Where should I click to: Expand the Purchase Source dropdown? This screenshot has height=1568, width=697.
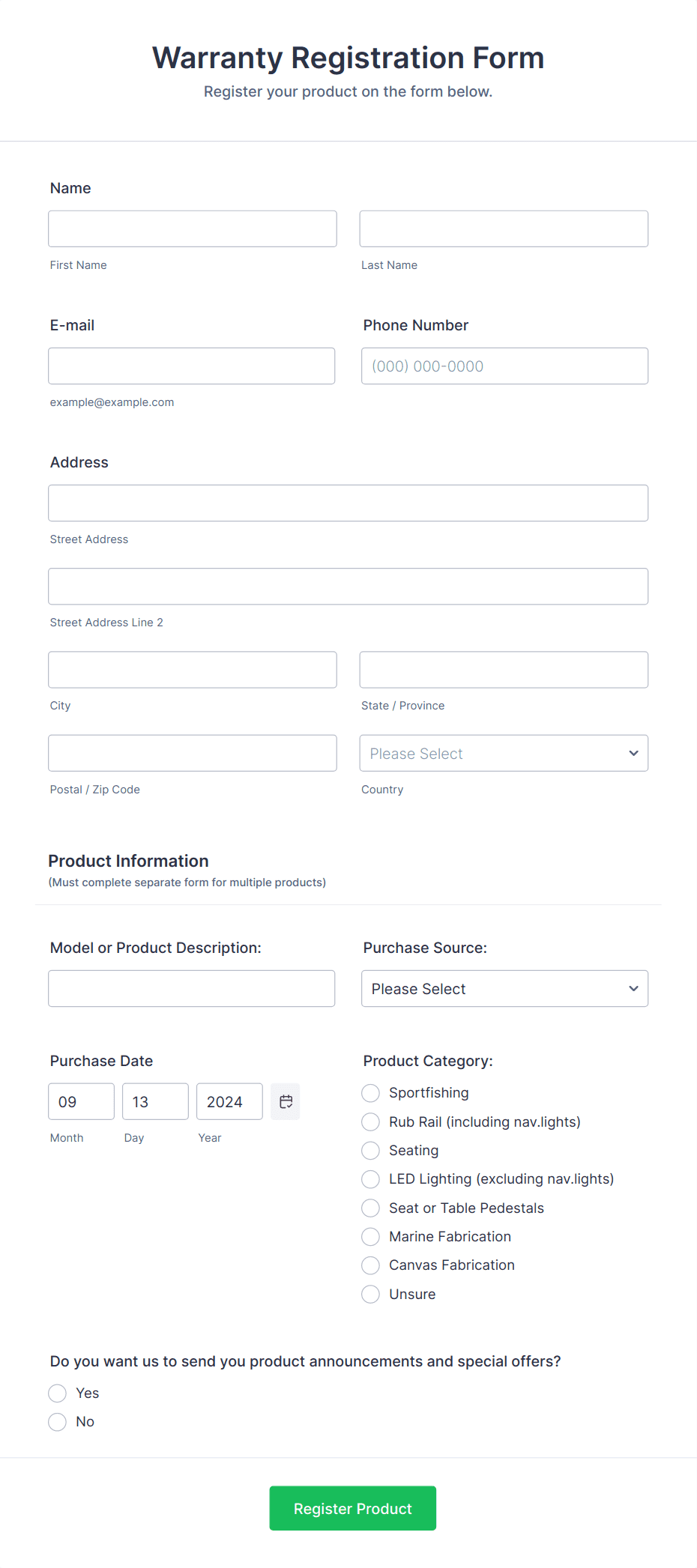(x=504, y=989)
